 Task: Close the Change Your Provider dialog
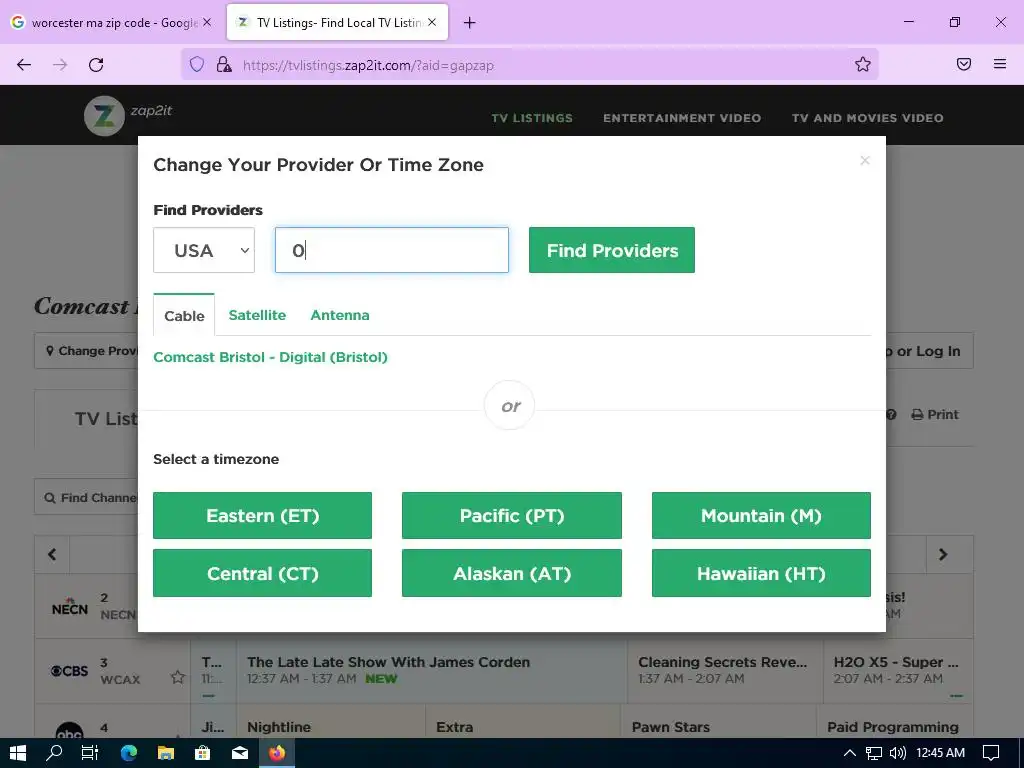pyautogui.click(x=865, y=161)
